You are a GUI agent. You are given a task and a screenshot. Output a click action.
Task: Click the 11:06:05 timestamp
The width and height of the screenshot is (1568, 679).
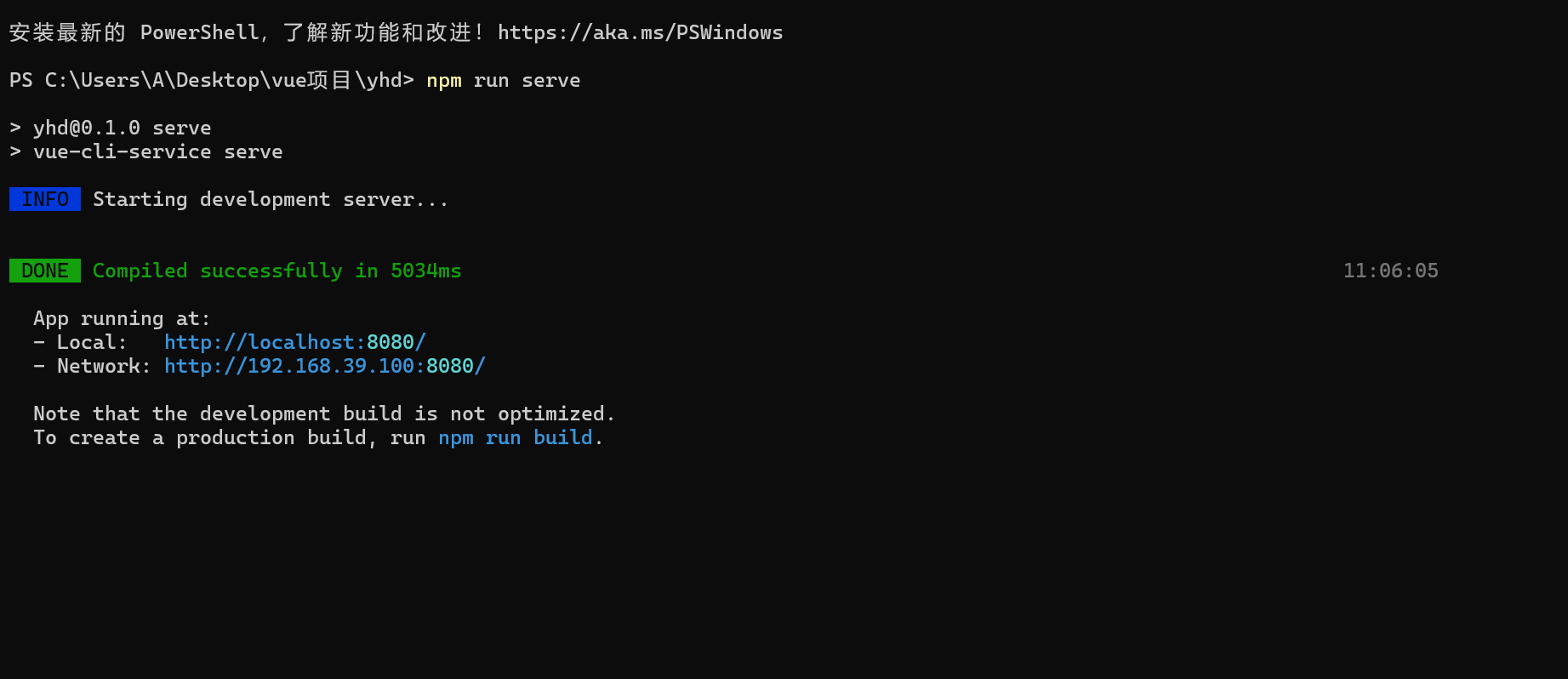[1390, 271]
